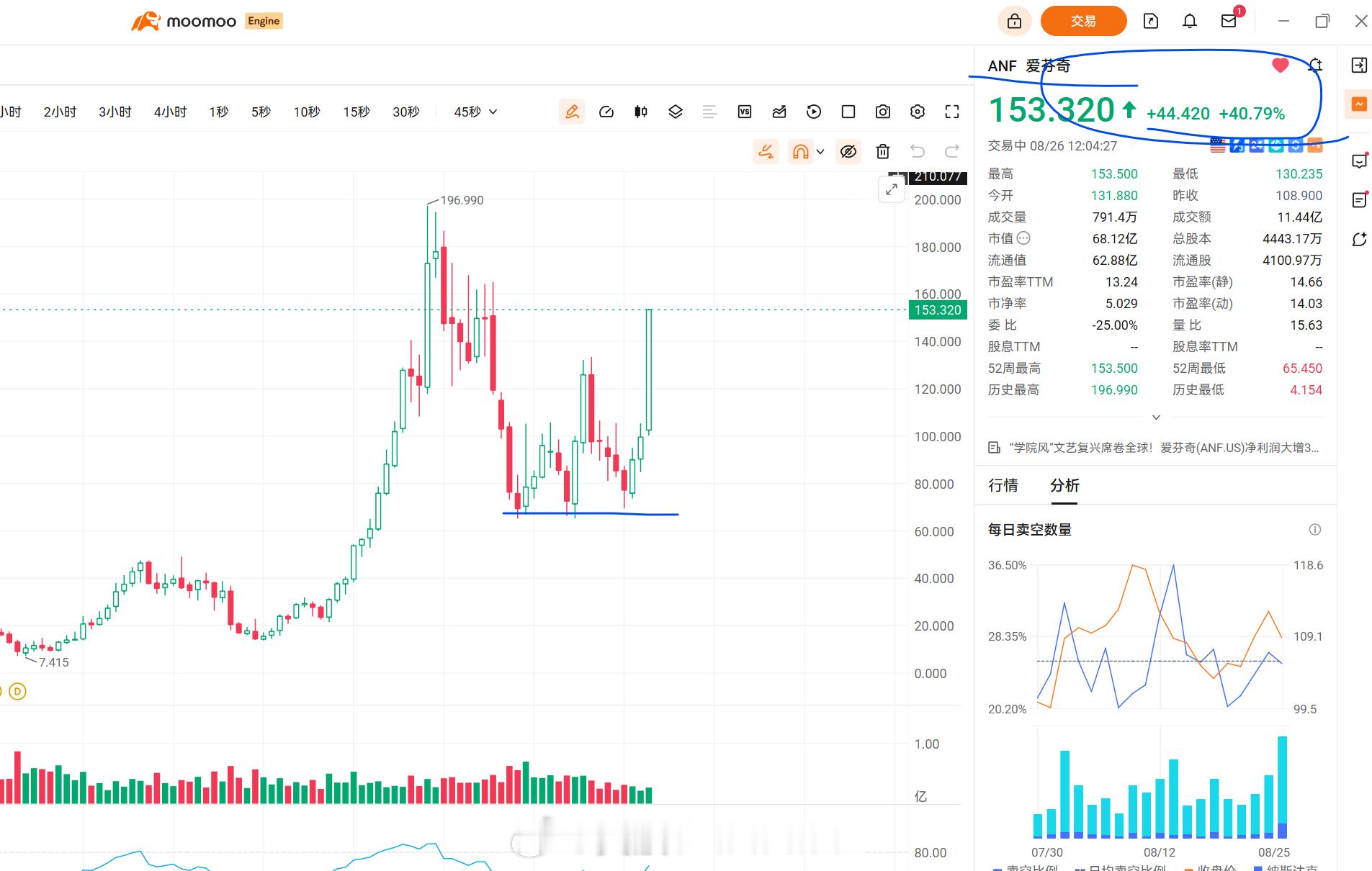The image size is (1372, 871).
Task: Select the 15秒 timeframe
Action: tap(357, 112)
